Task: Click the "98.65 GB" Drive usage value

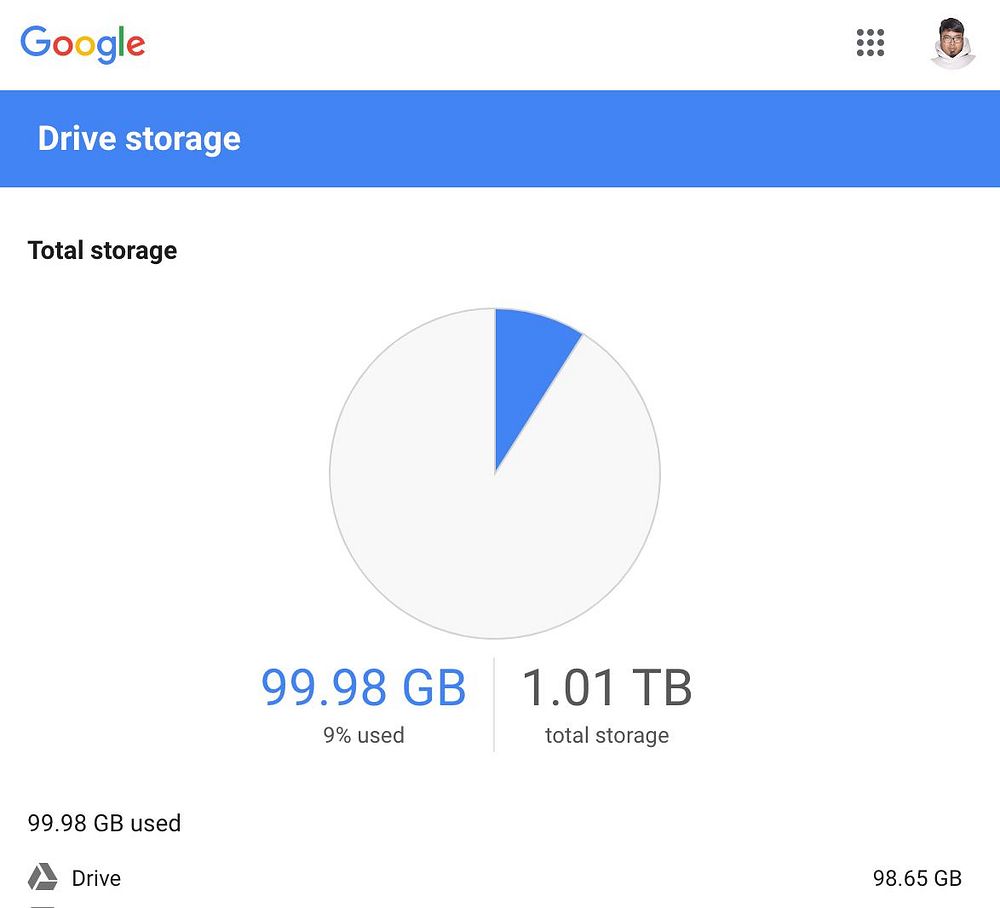Action: pyautogui.click(x=917, y=878)
